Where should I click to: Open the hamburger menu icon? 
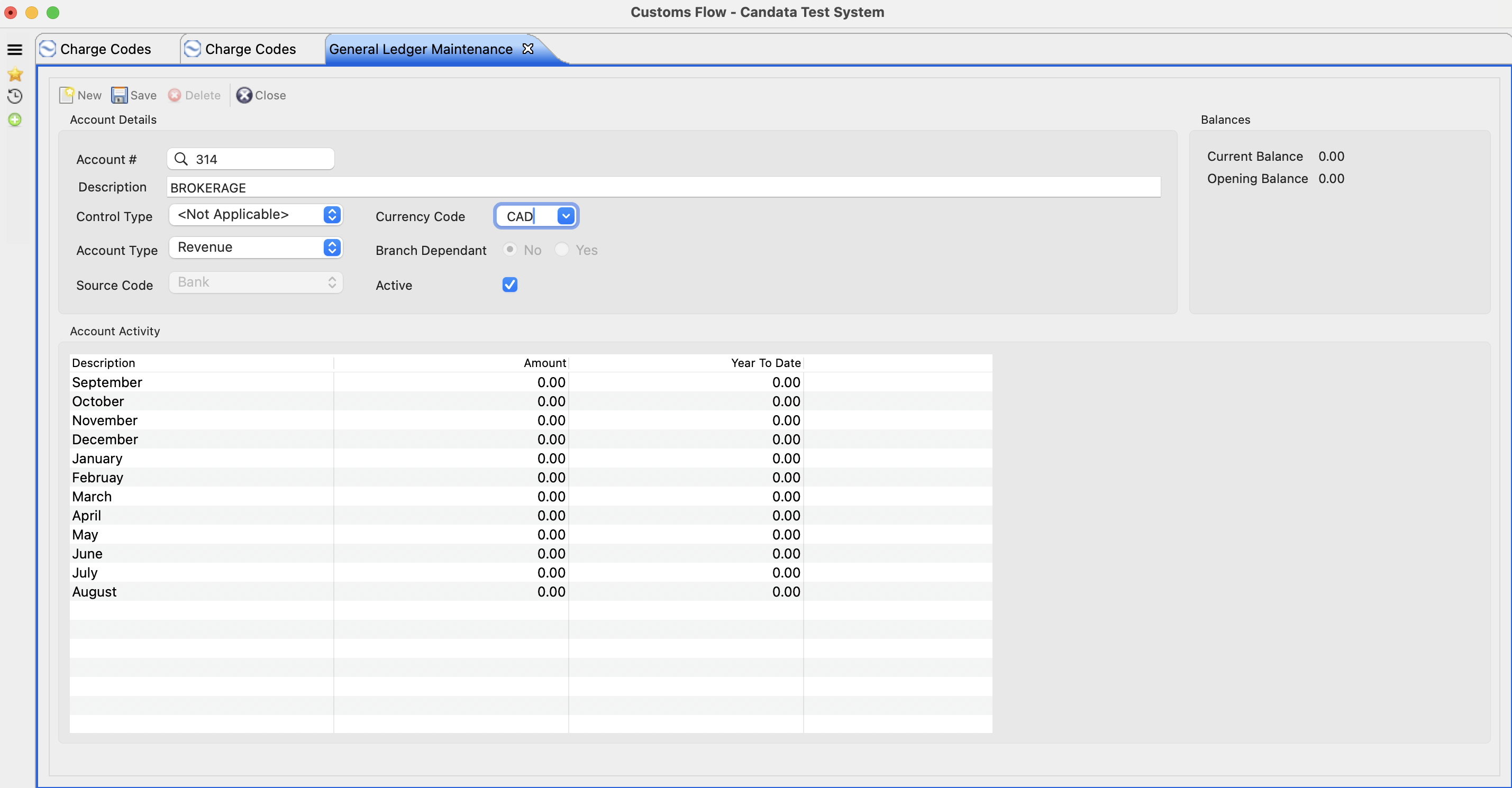(15, 50)
